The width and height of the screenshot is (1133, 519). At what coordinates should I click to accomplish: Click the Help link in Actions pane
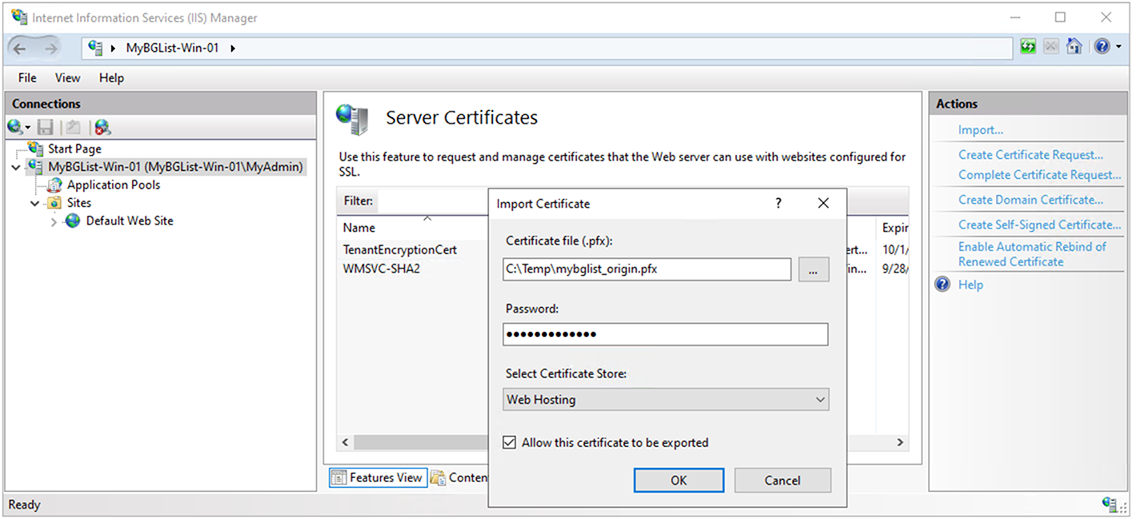tap(970, 285)
